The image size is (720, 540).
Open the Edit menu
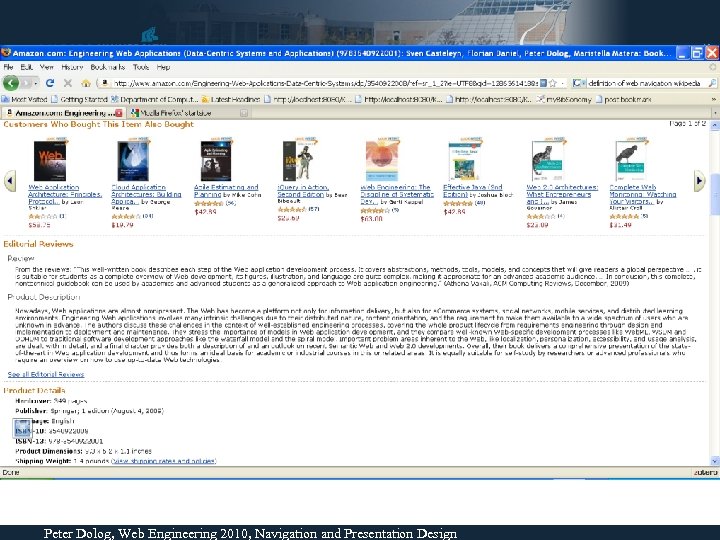point(27,67)
